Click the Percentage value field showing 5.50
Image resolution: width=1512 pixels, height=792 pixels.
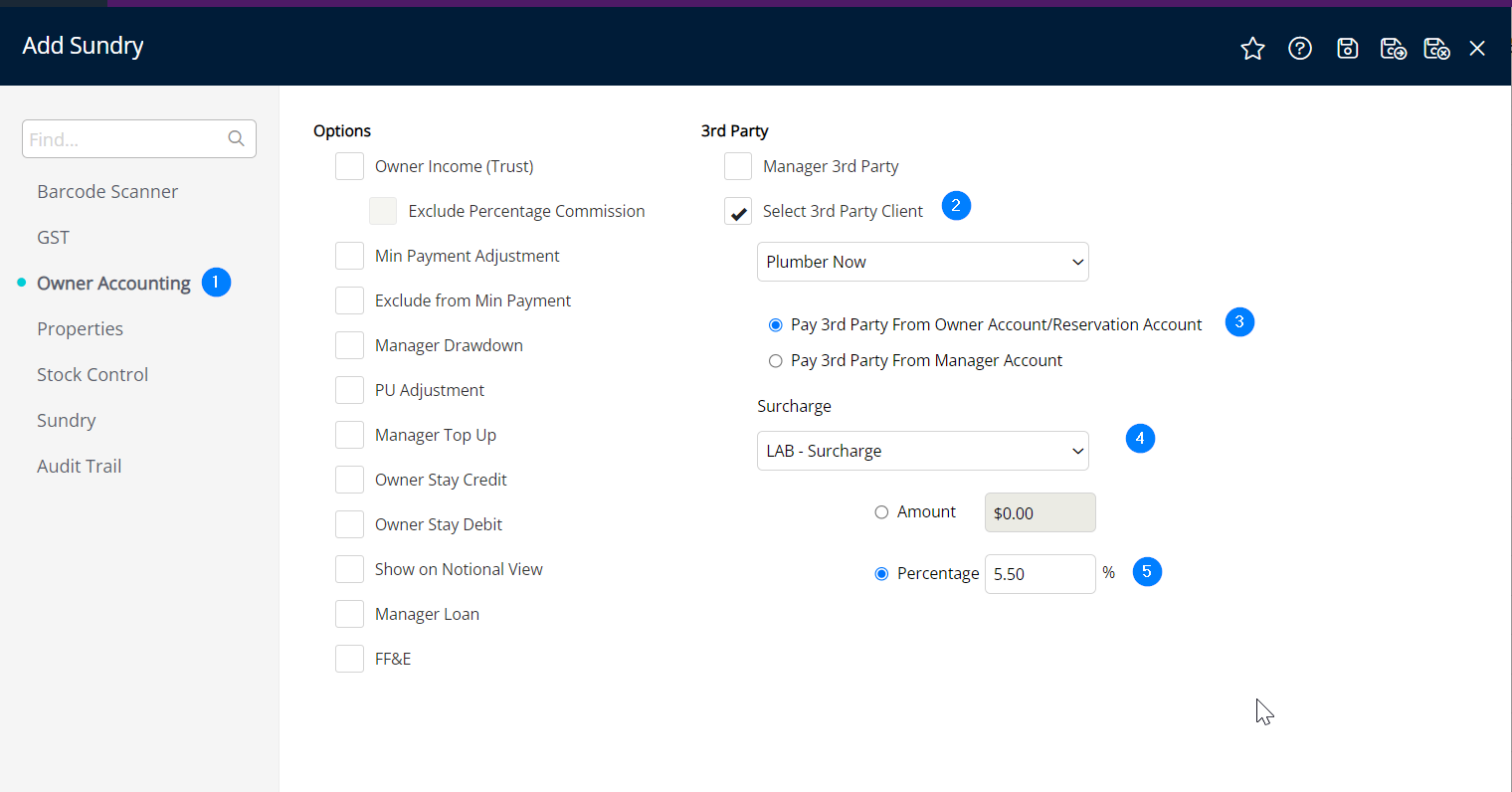[x=1039, y=574]
